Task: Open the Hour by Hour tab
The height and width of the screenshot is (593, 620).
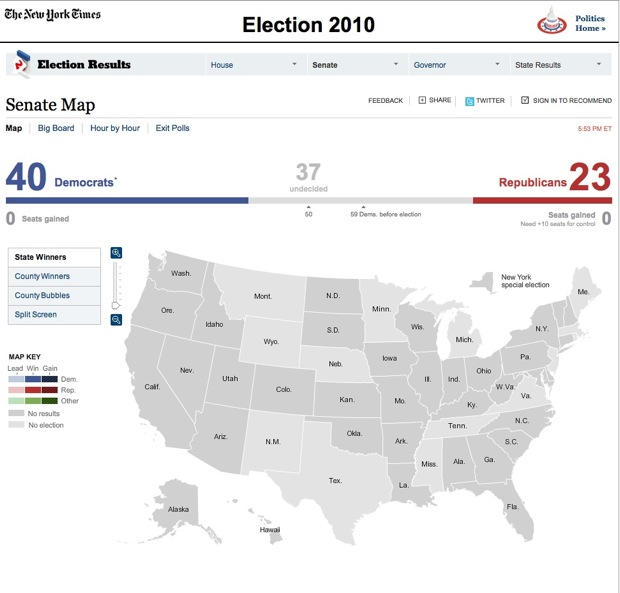Action: (x=115, y=128)
